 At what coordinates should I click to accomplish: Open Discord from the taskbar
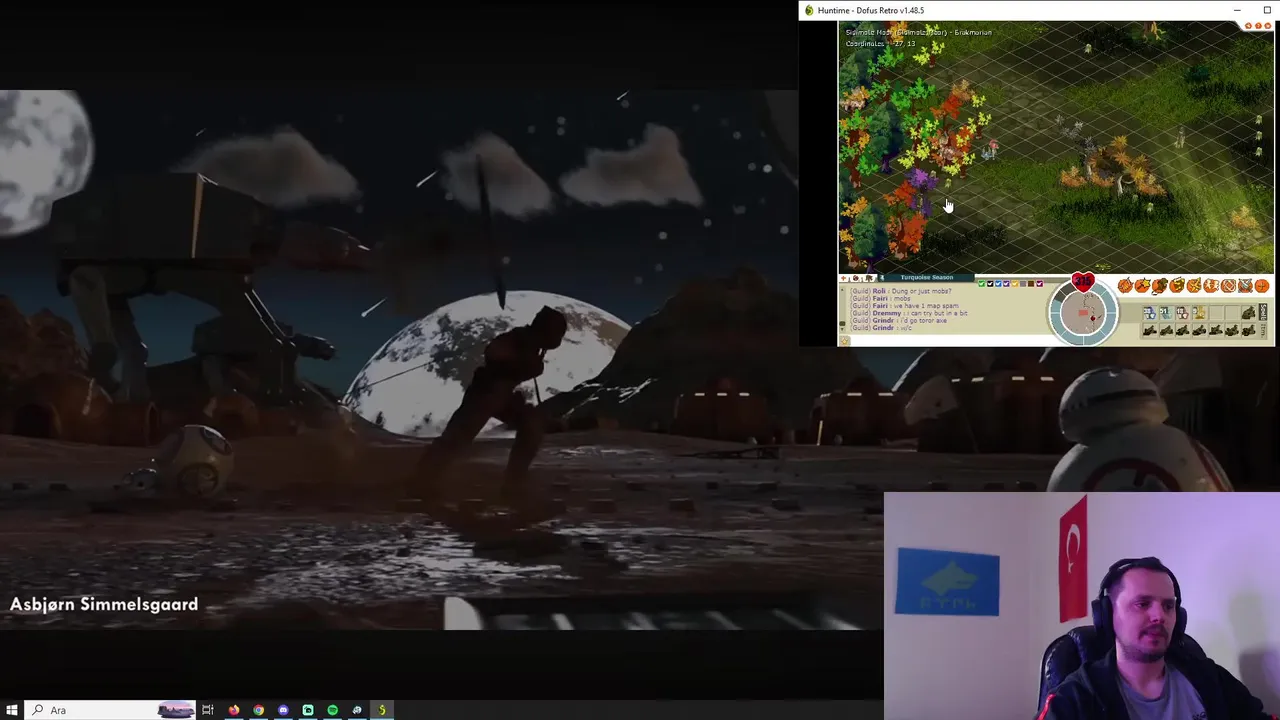(x=283, y=710)
